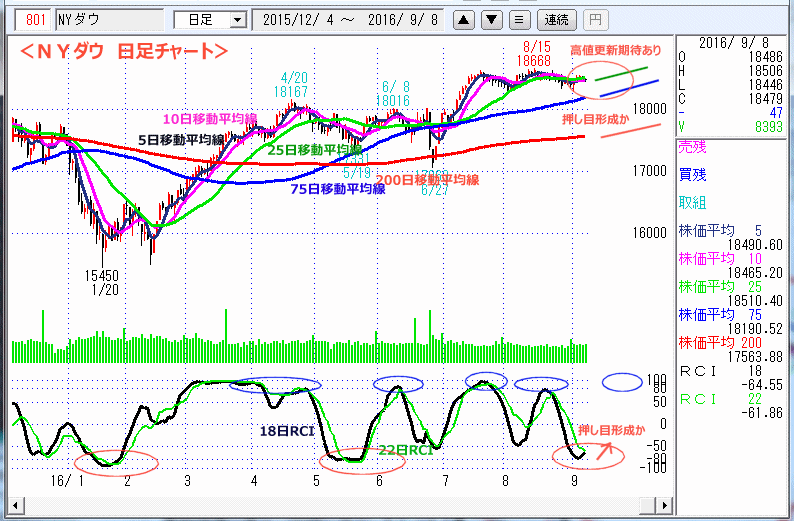
Task: Open the three-line menu button
Action: coord(518,19)
